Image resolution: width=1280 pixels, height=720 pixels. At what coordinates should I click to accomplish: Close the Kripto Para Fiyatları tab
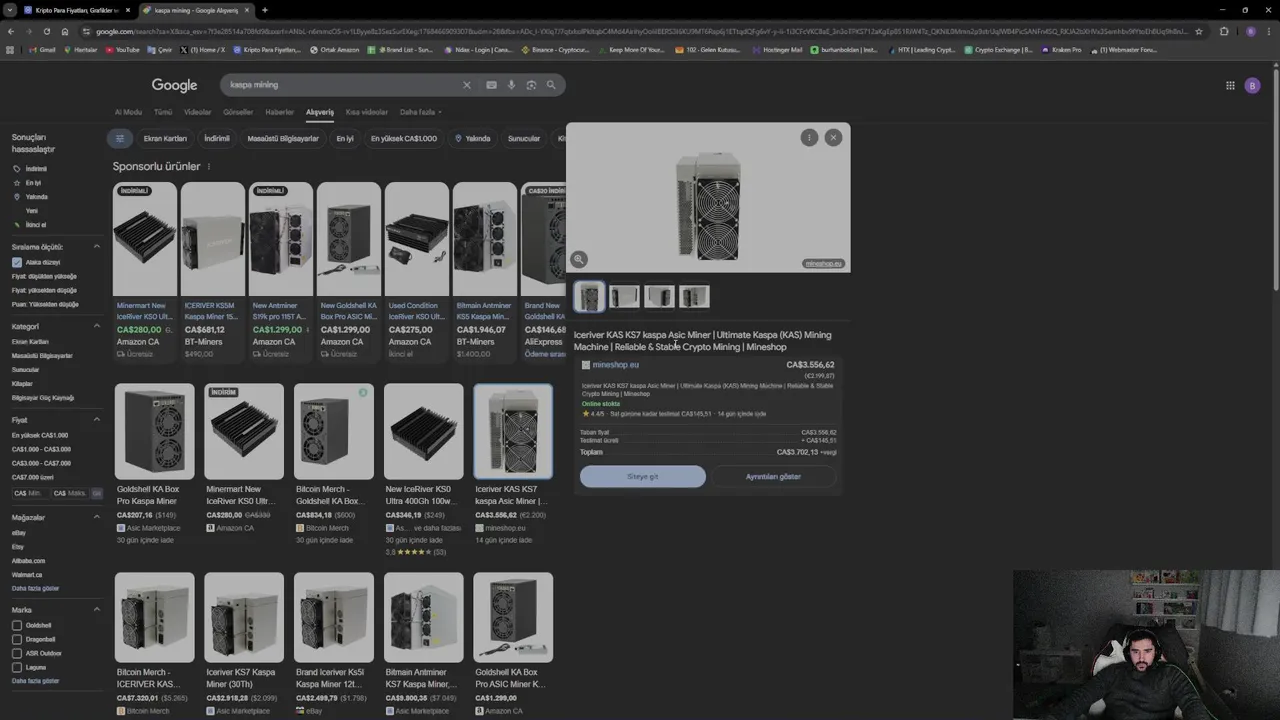point(127,10)
